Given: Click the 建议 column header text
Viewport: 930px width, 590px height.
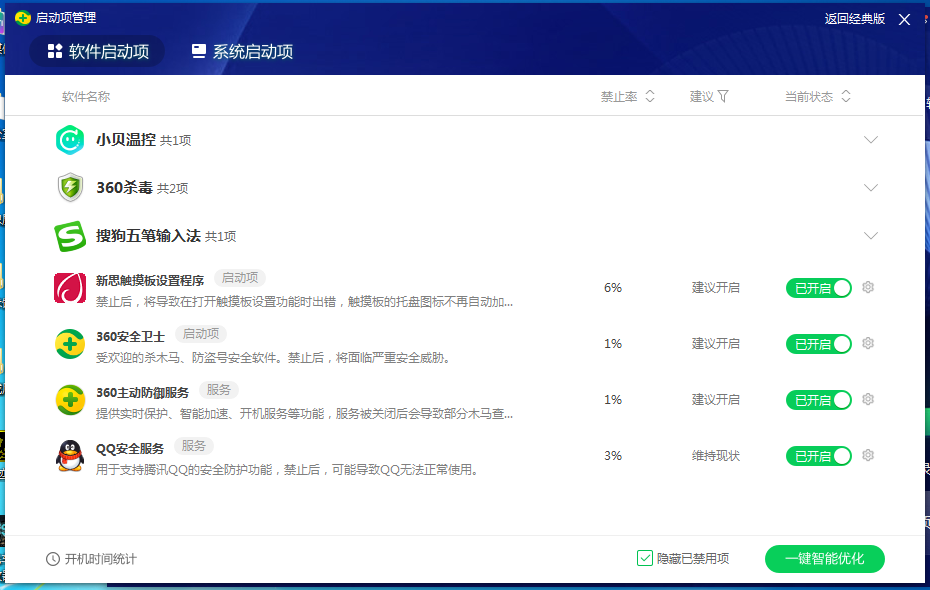Looking at the screenshot, I should click(x=702, y=97).
